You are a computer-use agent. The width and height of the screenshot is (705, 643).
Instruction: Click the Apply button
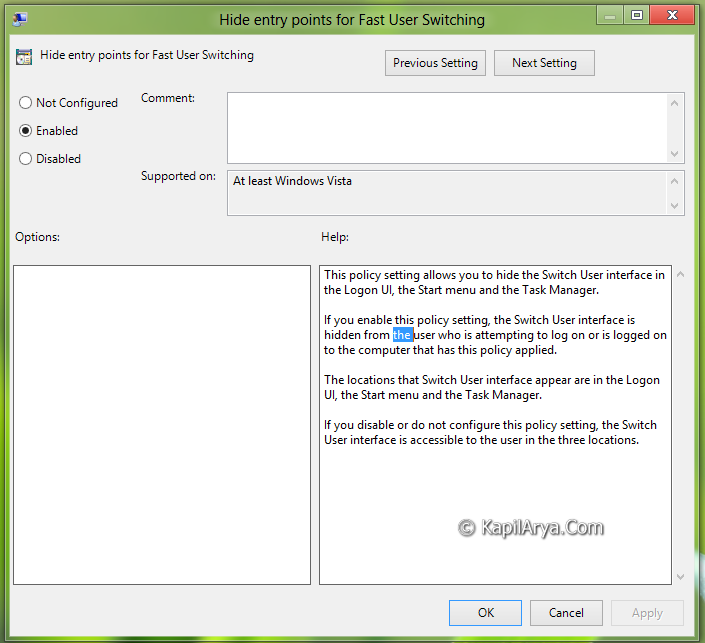[647, 613]
